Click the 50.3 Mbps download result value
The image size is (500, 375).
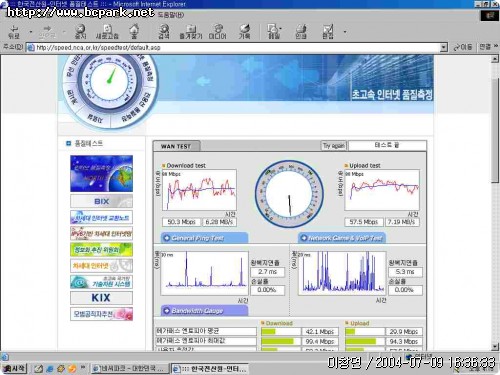(x=182, y=222)
